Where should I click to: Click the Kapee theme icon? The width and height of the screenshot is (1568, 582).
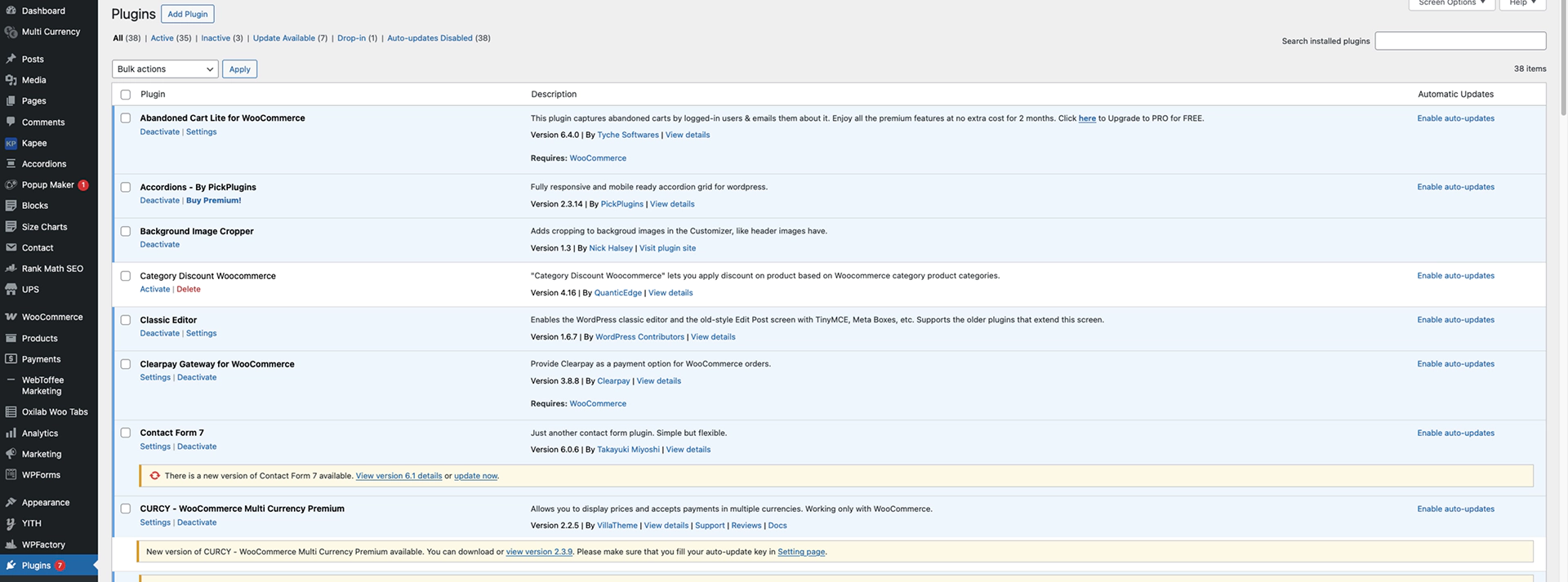tap(11, 143)
